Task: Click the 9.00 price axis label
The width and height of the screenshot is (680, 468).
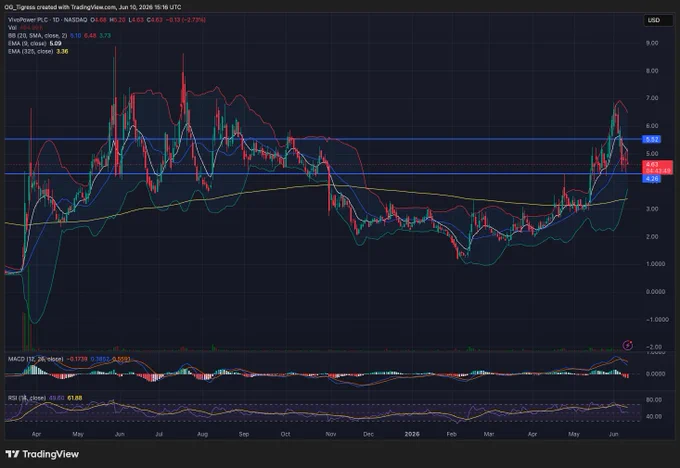Action: coord(652,43)
